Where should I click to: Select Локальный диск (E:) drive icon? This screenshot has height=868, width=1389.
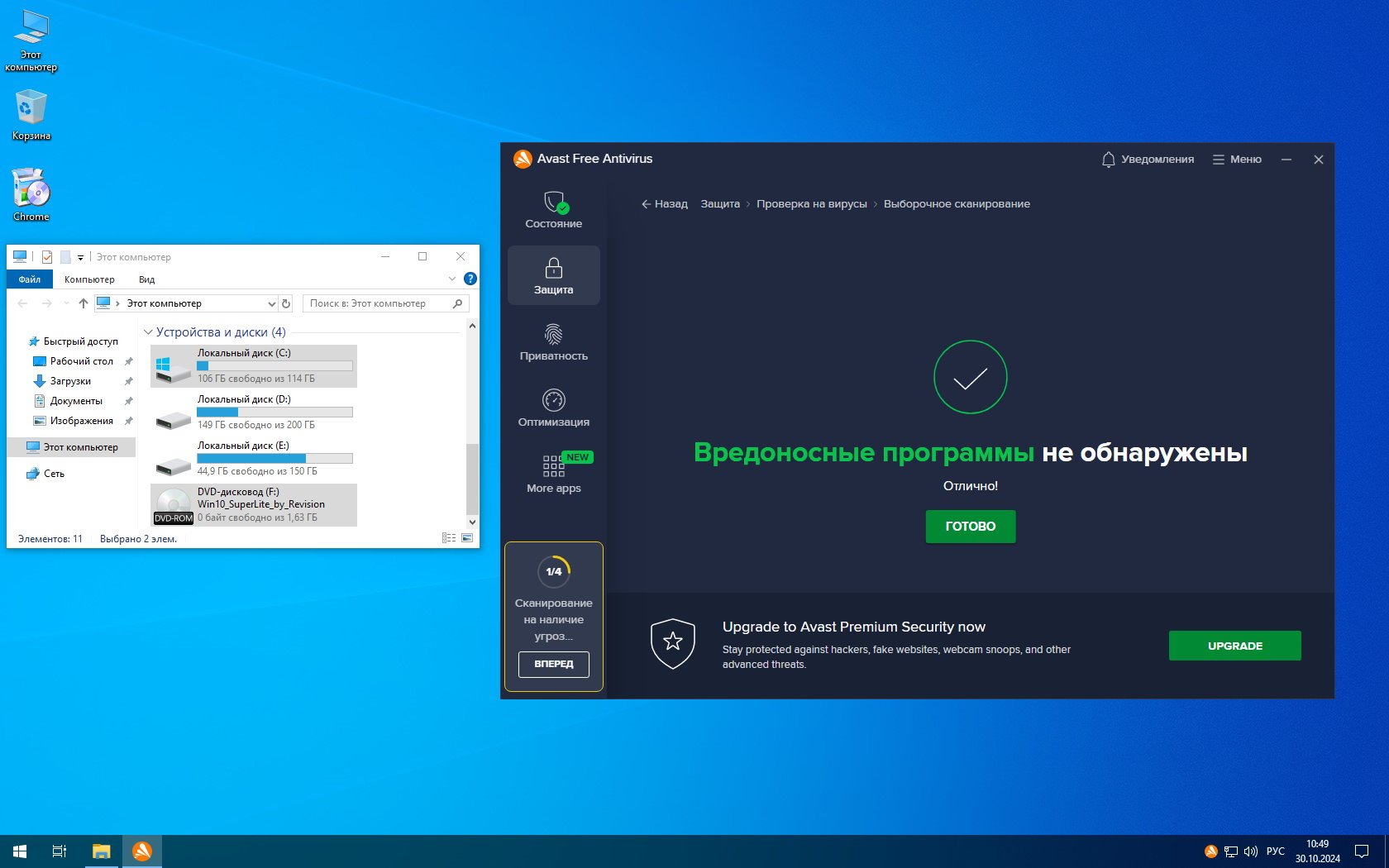pyautogui.click(x=174, y=466)
